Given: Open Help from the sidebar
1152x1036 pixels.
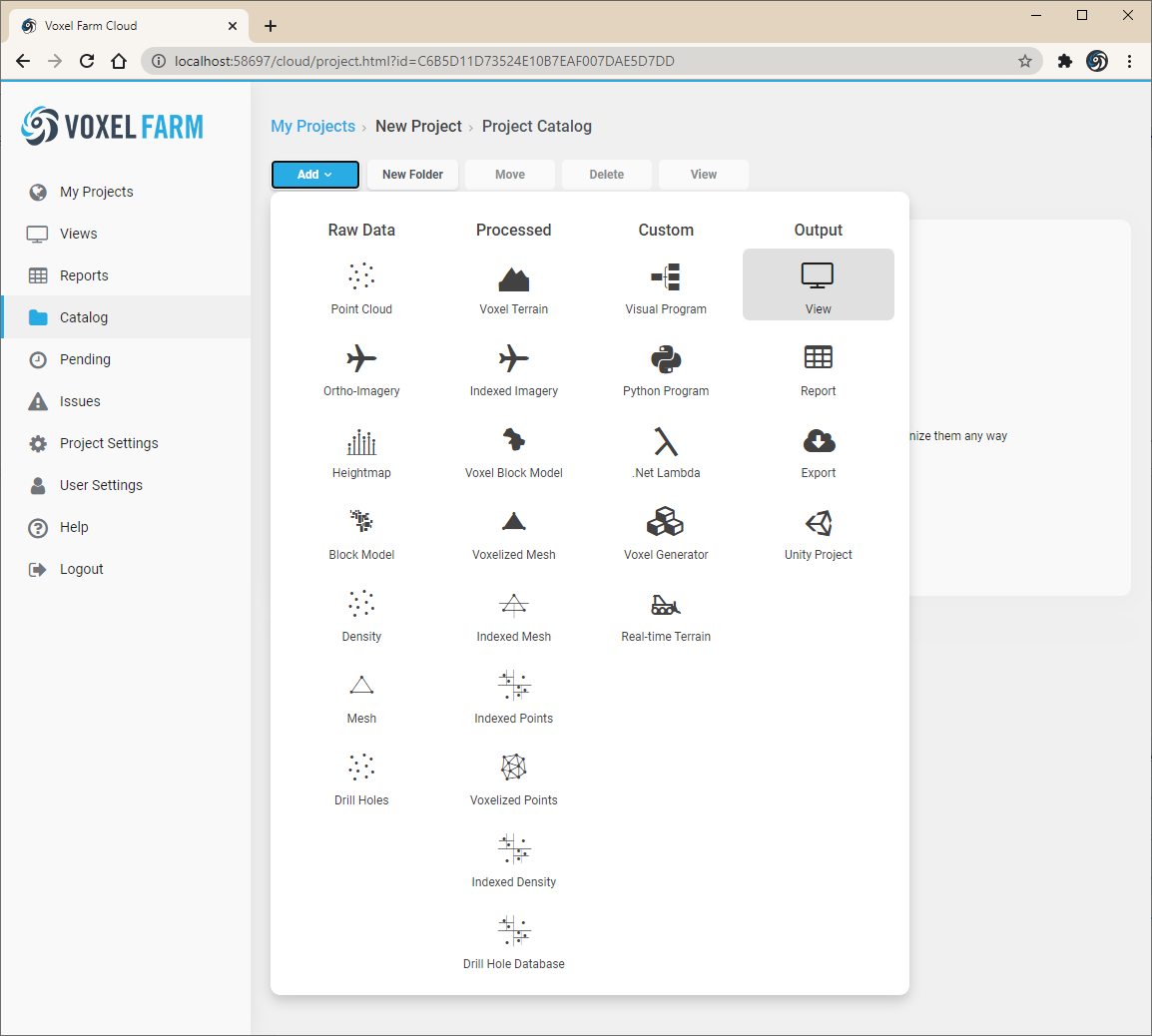Looking at the screenshot, I should 126,527.
